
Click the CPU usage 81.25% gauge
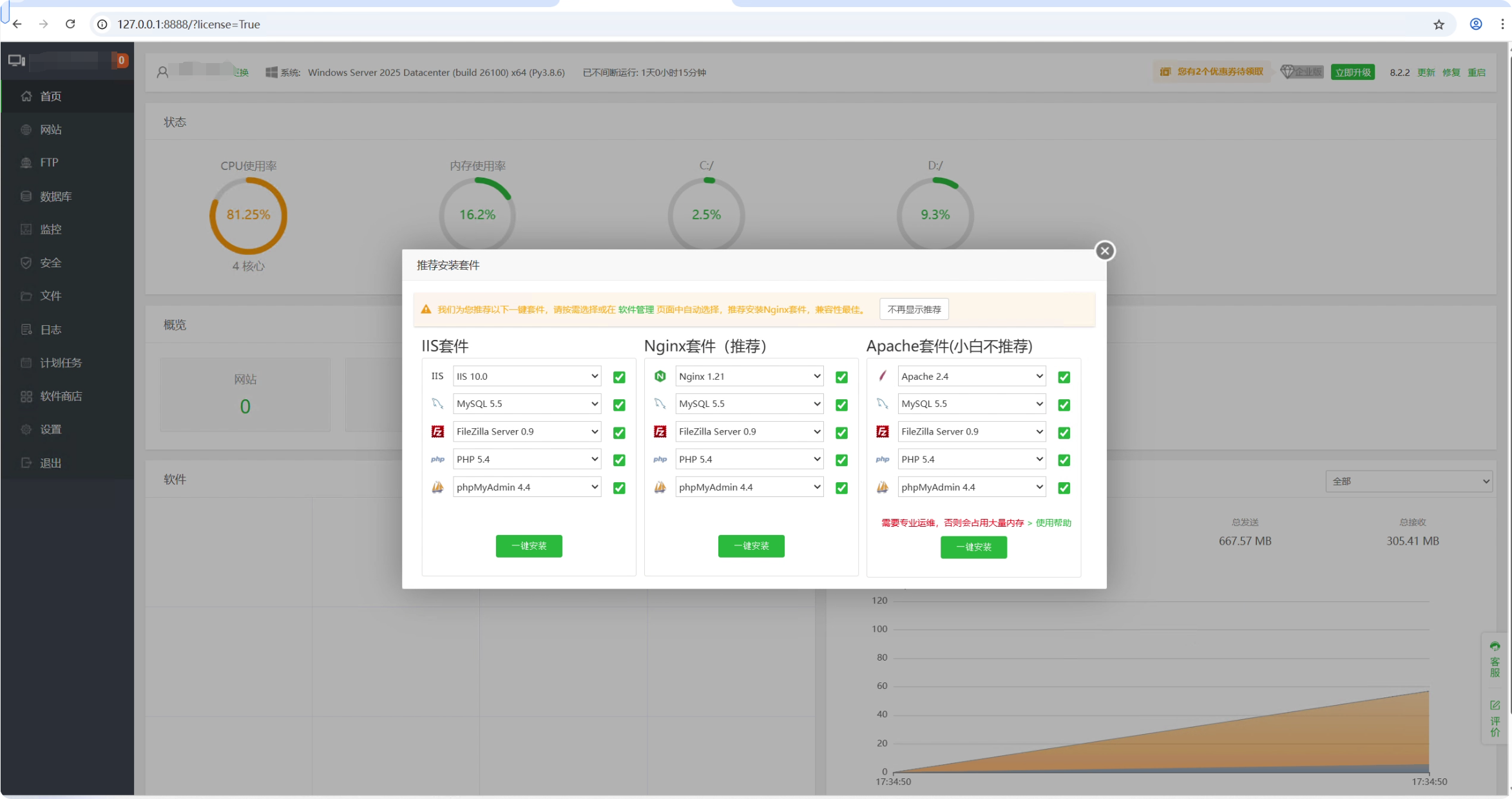(x=248, y=215)
